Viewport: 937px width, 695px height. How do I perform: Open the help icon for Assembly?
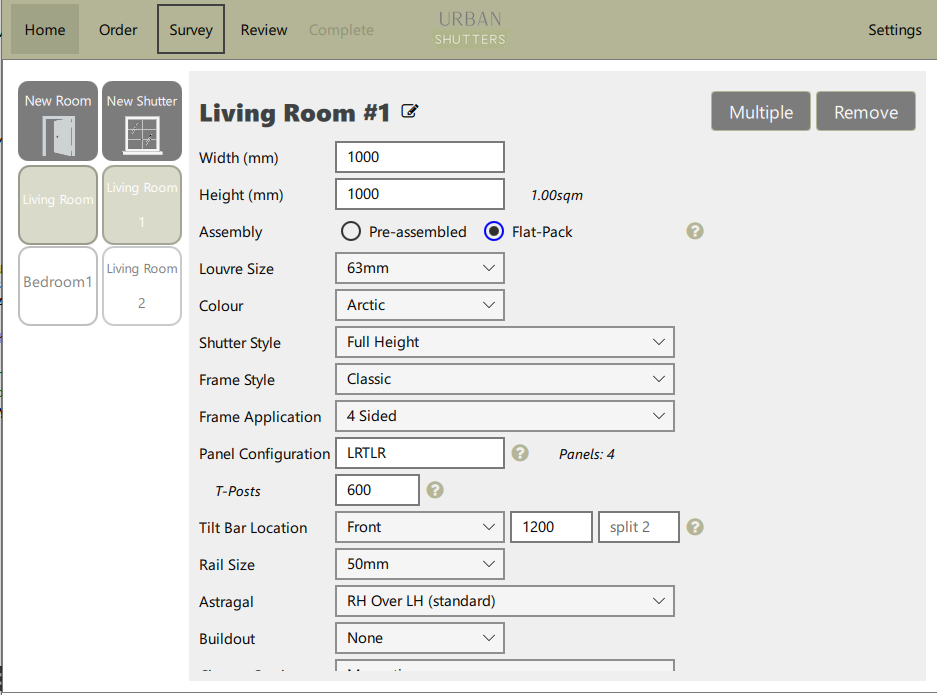695,231
